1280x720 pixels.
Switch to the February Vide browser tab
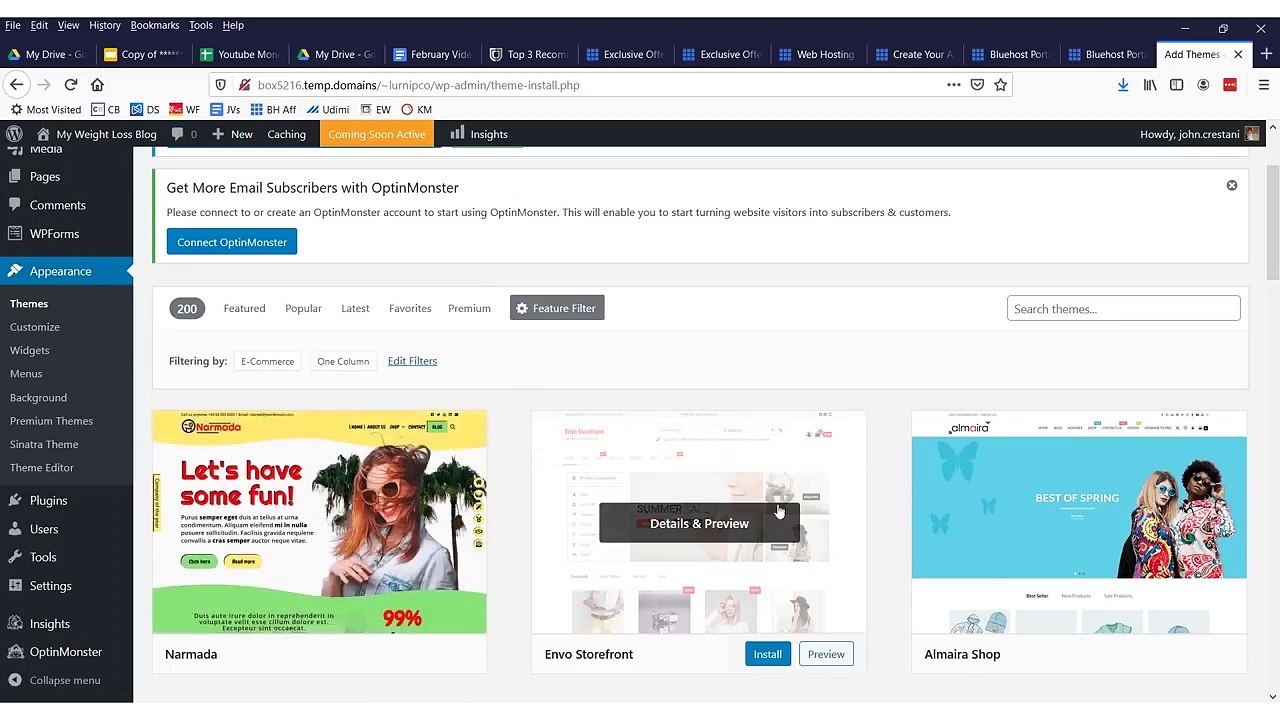(431, 54)
